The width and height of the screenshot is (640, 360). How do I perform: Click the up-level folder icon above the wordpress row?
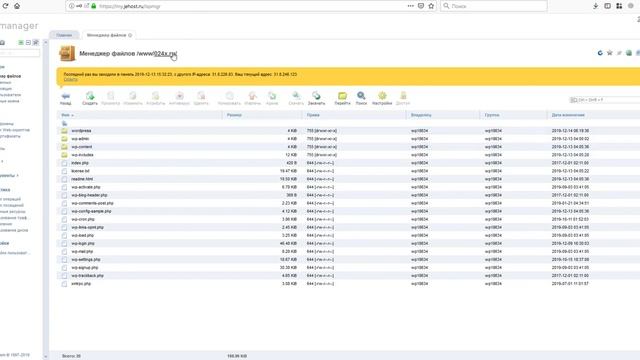64,123
